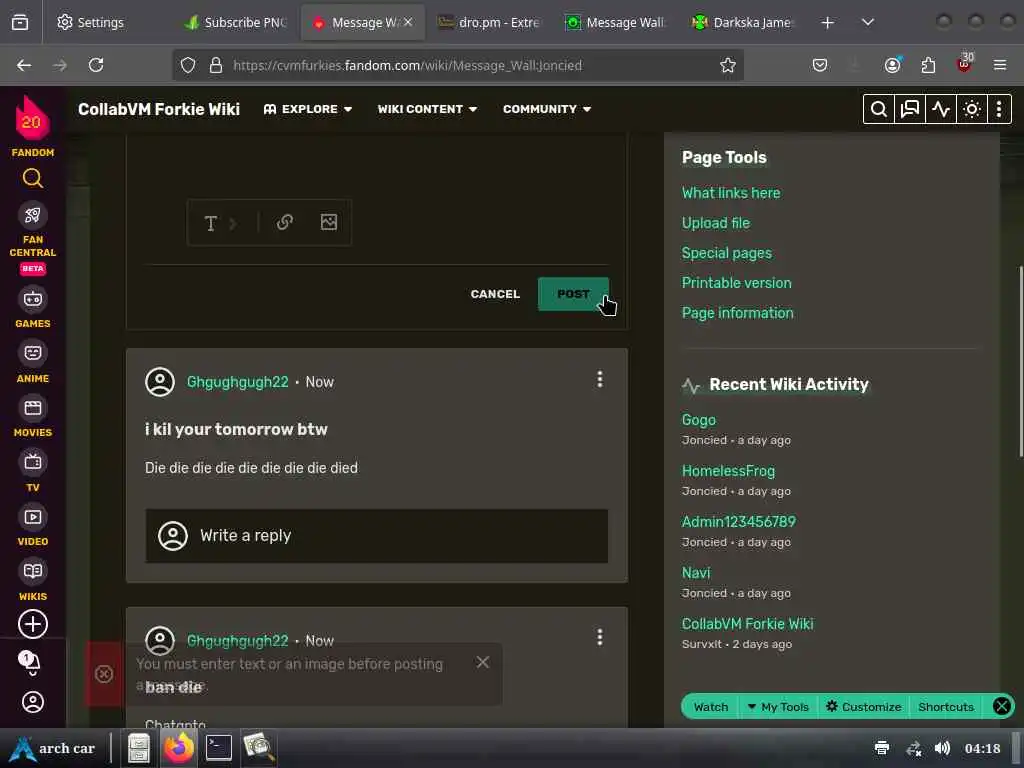Click the text formatting T icon
This screenshot has height=768, width=1024.
pos(210,223)
